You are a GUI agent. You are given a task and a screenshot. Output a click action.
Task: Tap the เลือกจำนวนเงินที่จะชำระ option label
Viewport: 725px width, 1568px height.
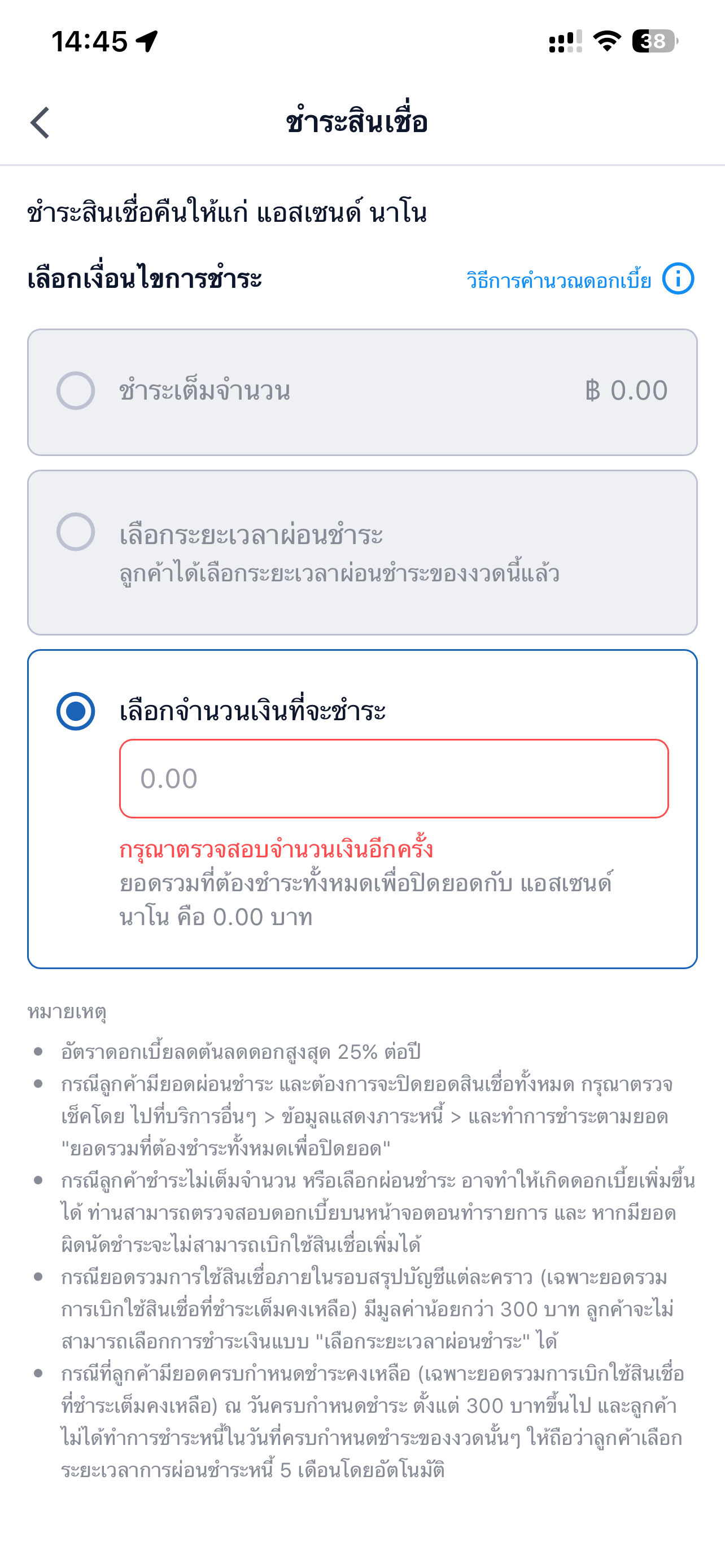(252, 711)
